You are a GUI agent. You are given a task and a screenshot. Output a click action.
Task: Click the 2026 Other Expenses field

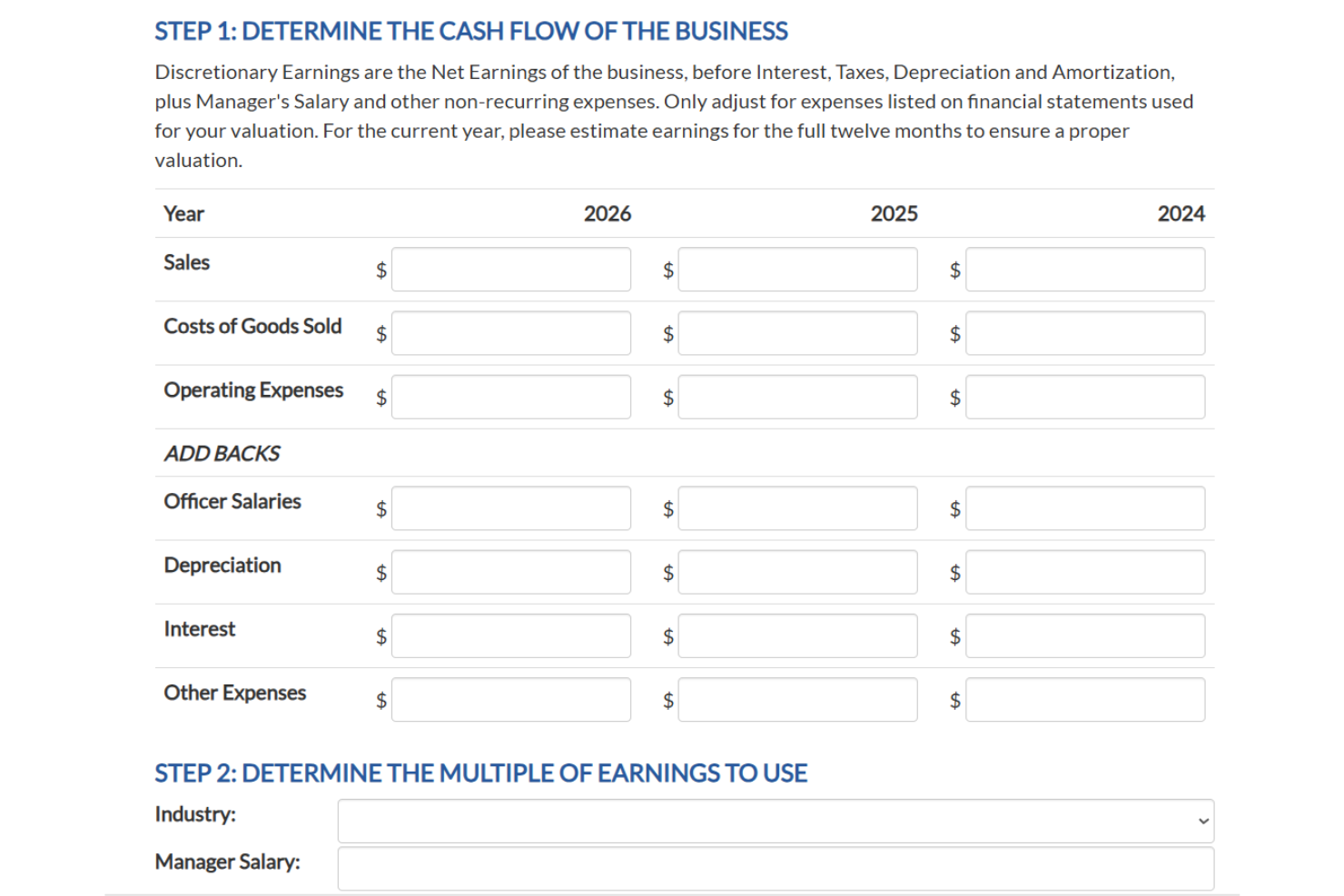pyautogui.click(x=510, y=699)
